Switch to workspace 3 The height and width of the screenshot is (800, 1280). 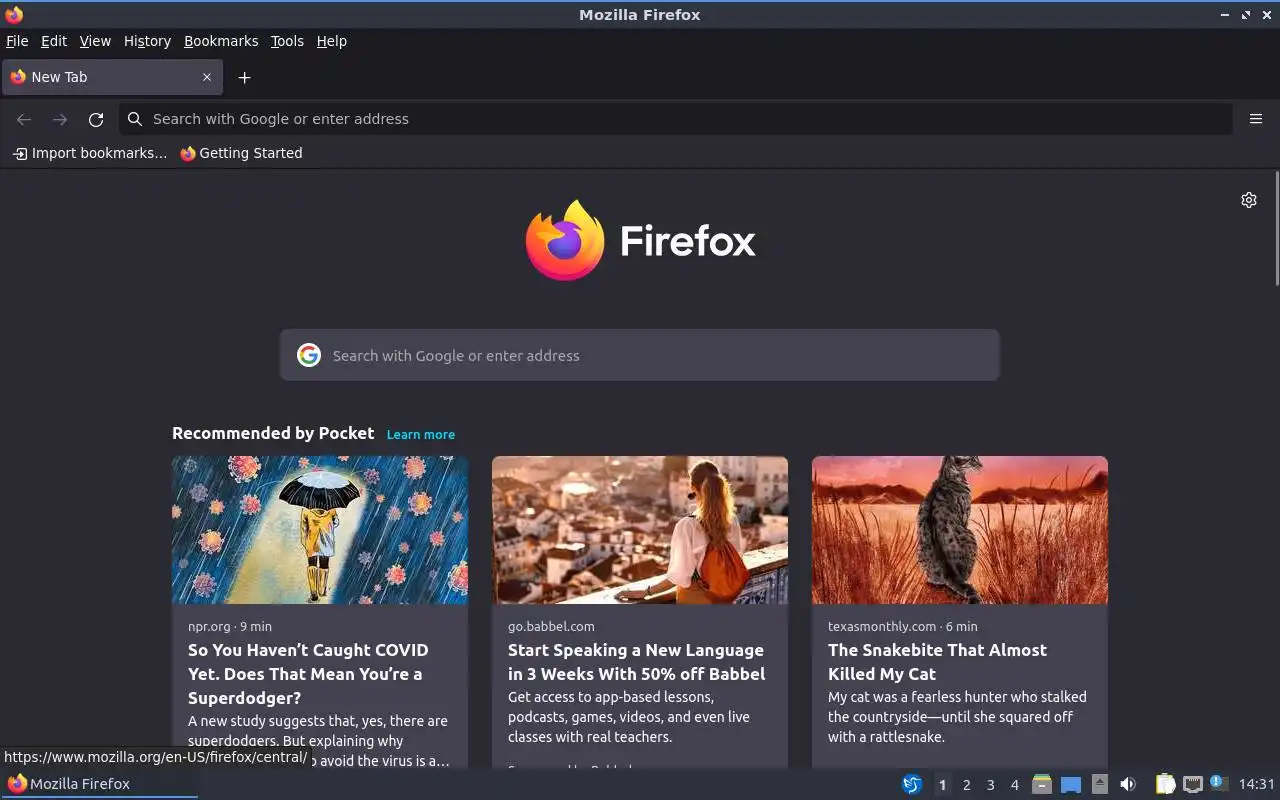(x=991, y=785)
